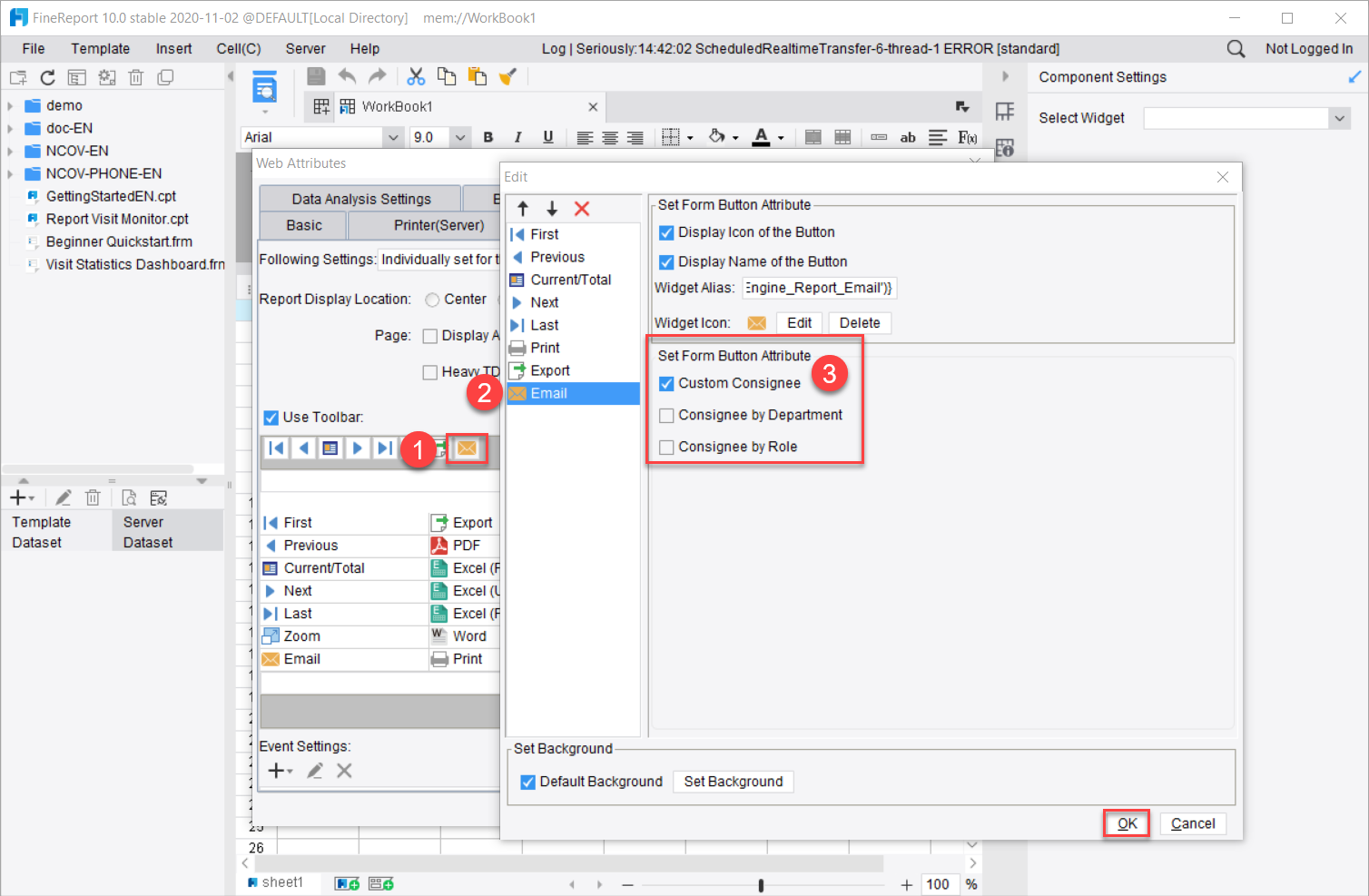Image resolution: width=1369 pixels, height=896 pixels.
Task: Toggle Bold formatting button
Action: [x=488, y=137]
